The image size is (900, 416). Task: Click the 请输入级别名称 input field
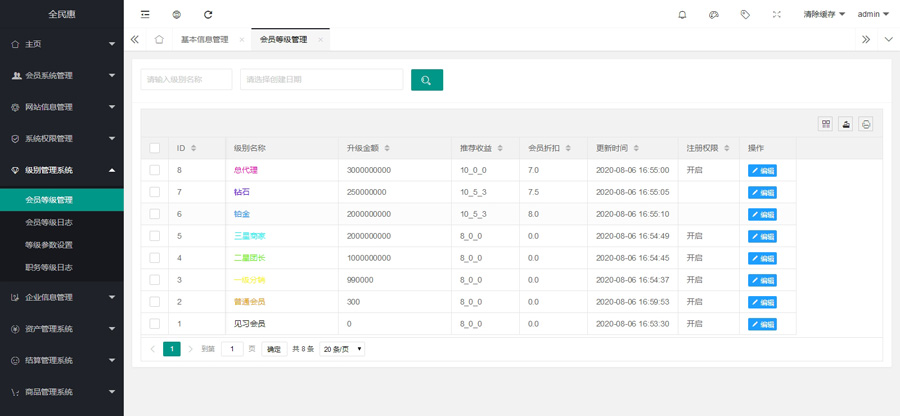click(186, 79)
